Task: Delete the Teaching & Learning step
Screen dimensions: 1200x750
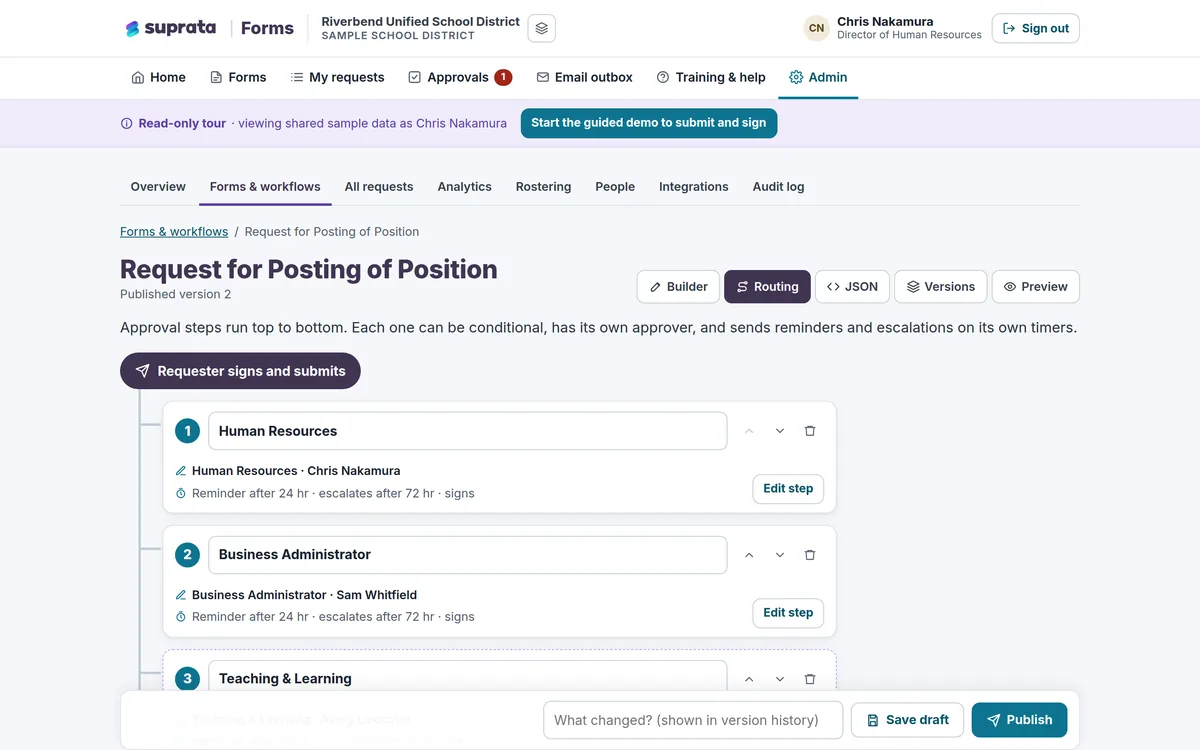Action: tap(810, 679)
